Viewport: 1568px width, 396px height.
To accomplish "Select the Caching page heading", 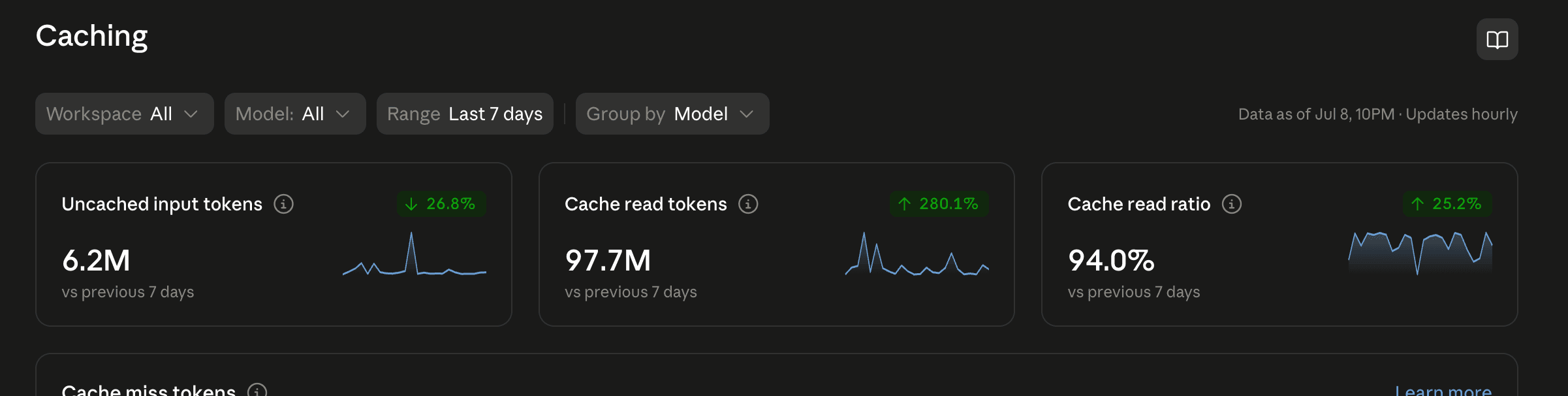I will coord(91,37).
